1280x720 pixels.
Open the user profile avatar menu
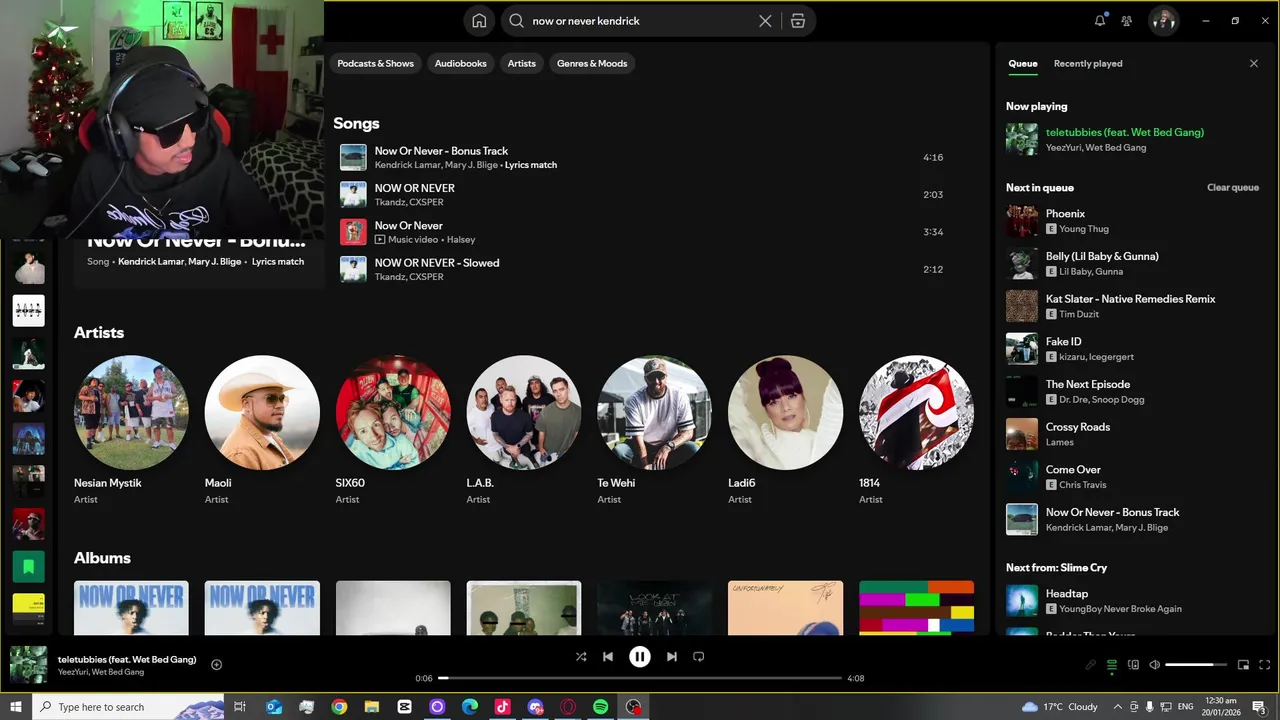tap(1163, 20)
